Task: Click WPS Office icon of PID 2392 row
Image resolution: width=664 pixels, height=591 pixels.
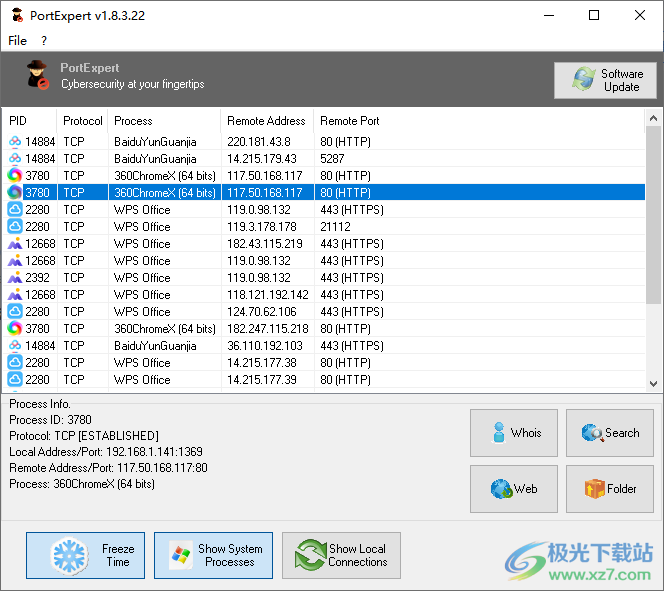Action: coord(15,277)
